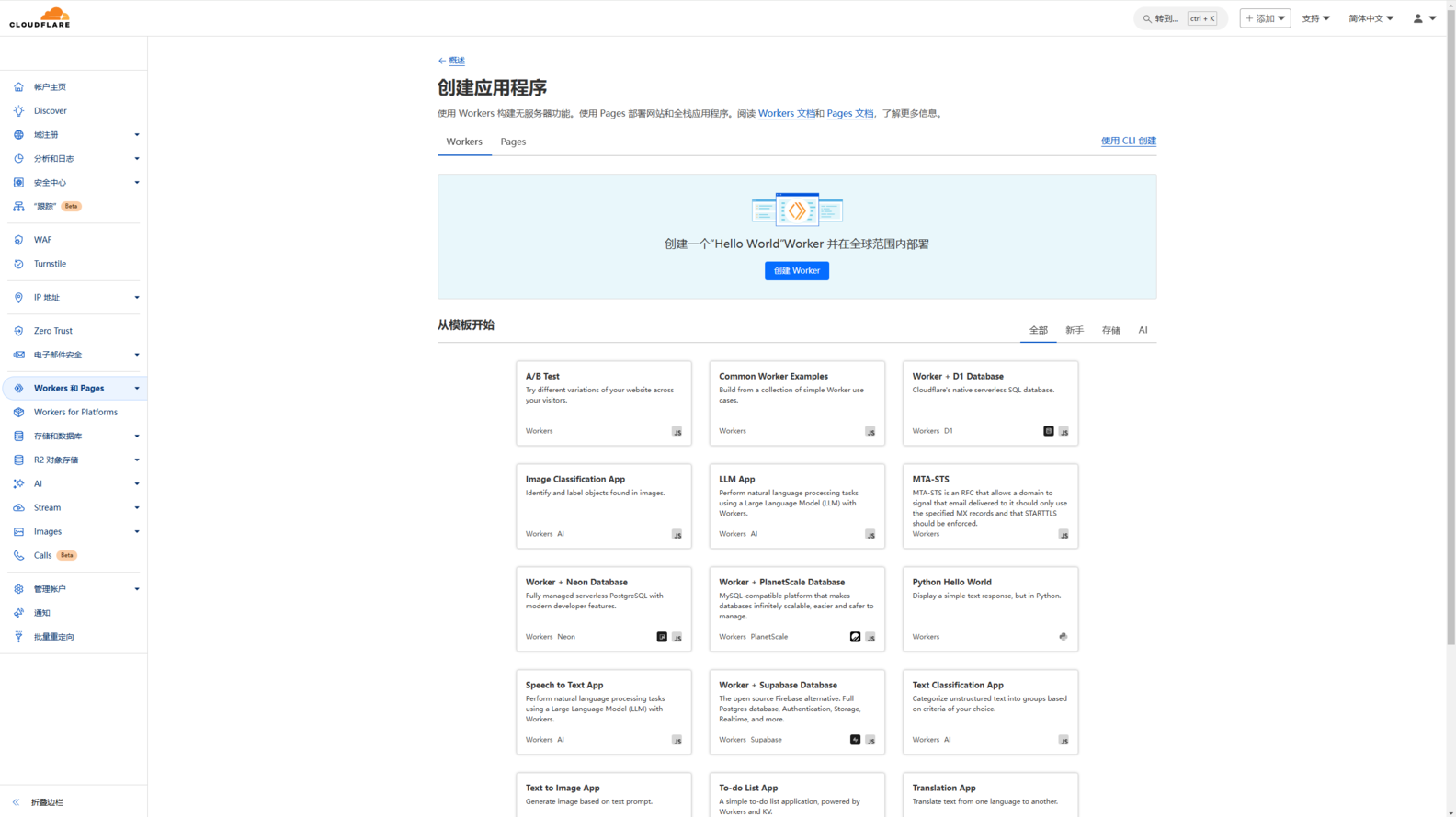The height and width of the screenshot is (817, 1456).
Task: Expand the IP 地址 section arrow
Action: (x=137, y=298)
